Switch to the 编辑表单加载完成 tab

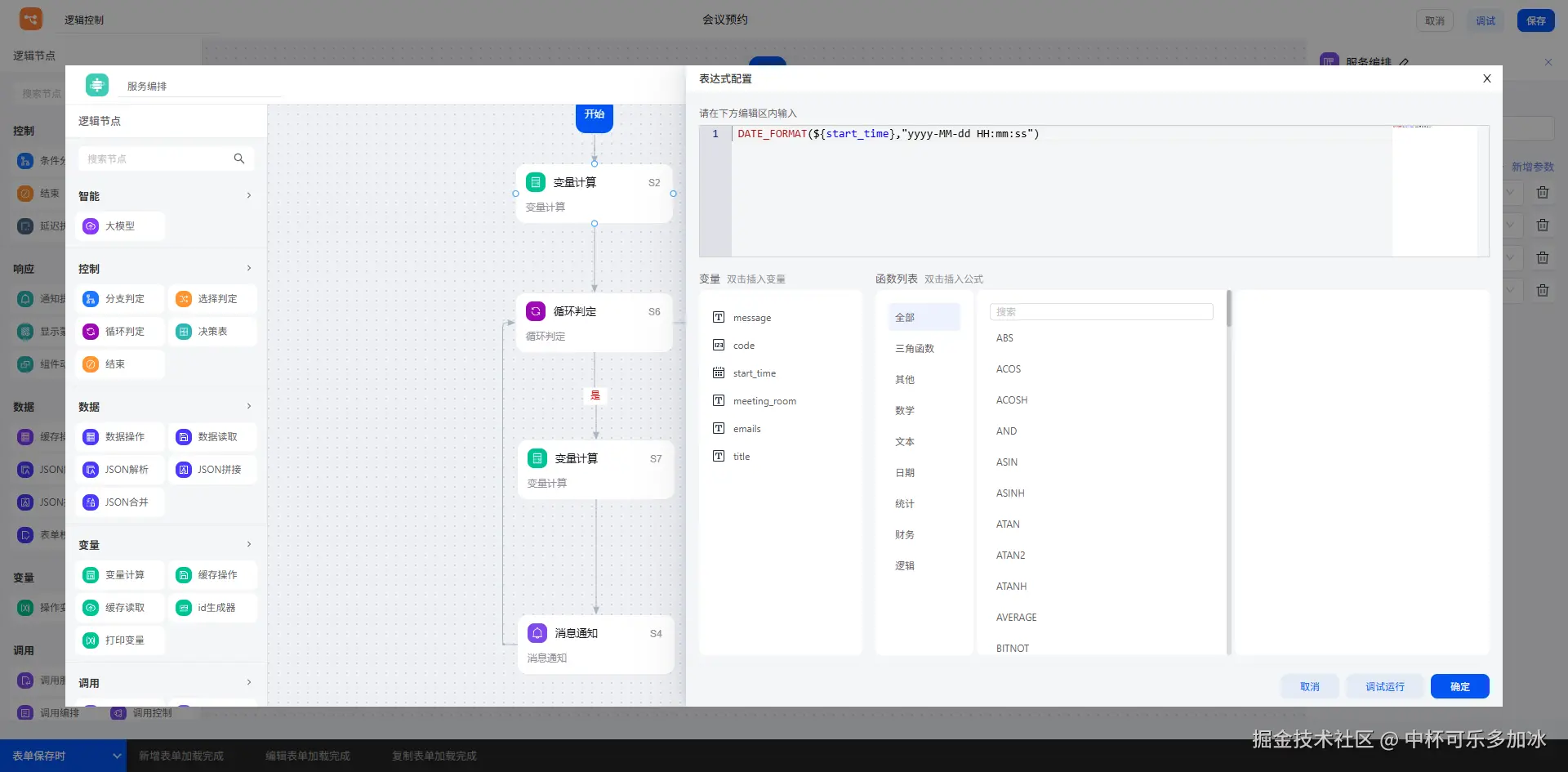click(x=308, y=756)
